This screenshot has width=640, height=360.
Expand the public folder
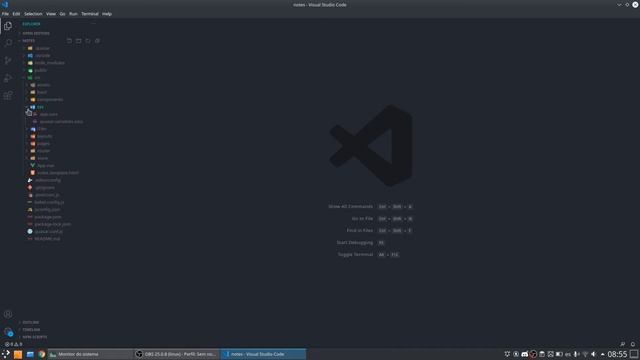[x=40, y=70]
